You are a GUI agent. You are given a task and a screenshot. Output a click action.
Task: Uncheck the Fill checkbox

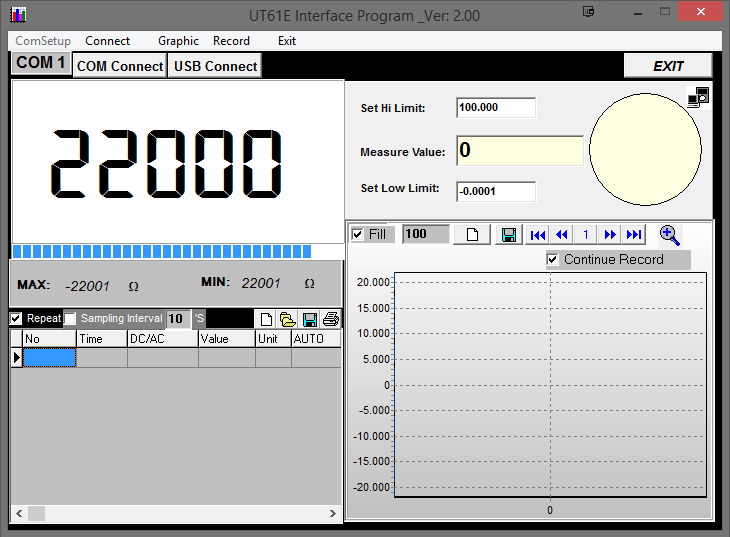[357, 234]
